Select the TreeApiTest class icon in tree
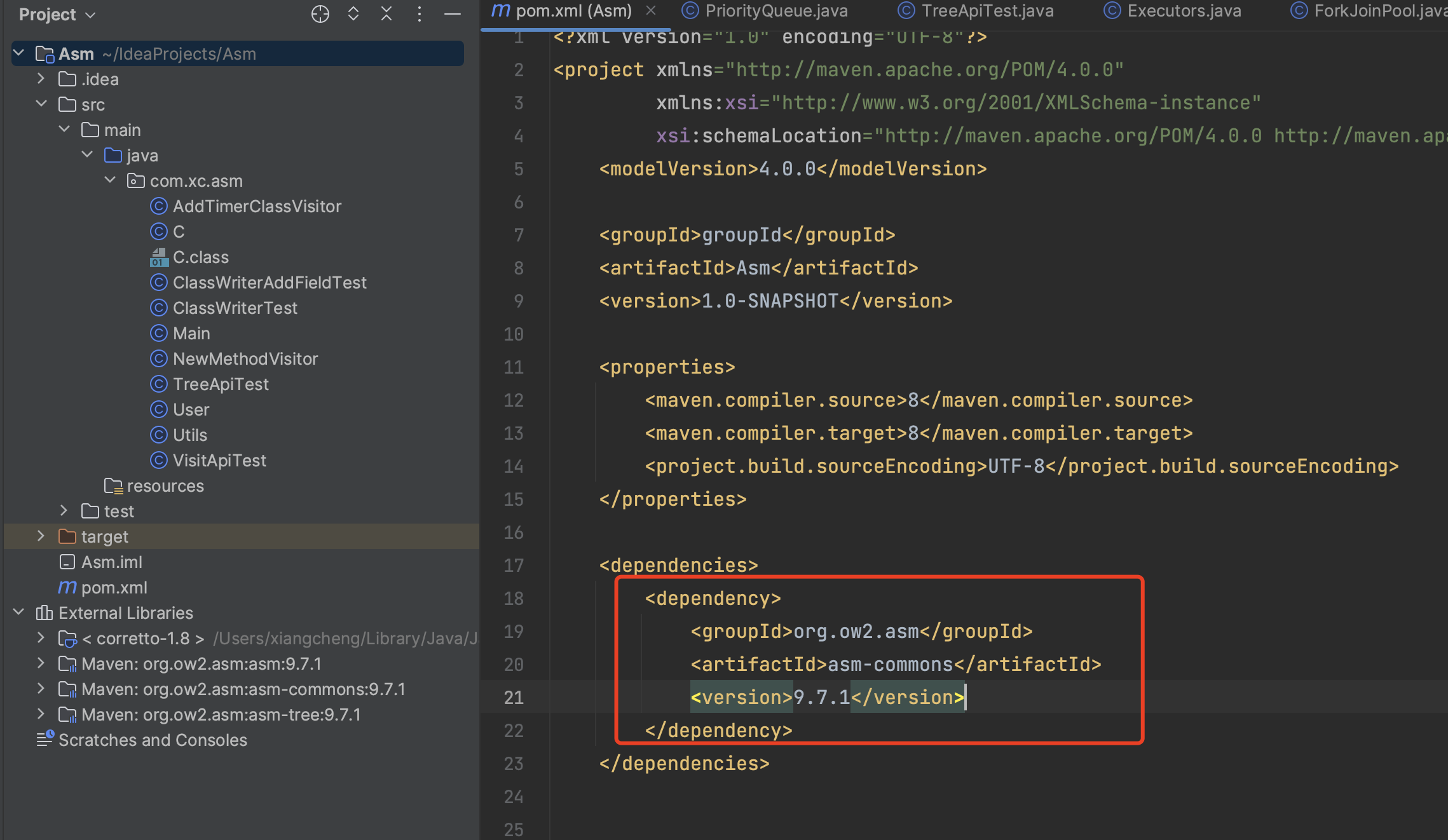The height and width of the screenshot is (840, 1448). [x=158, y=384]
